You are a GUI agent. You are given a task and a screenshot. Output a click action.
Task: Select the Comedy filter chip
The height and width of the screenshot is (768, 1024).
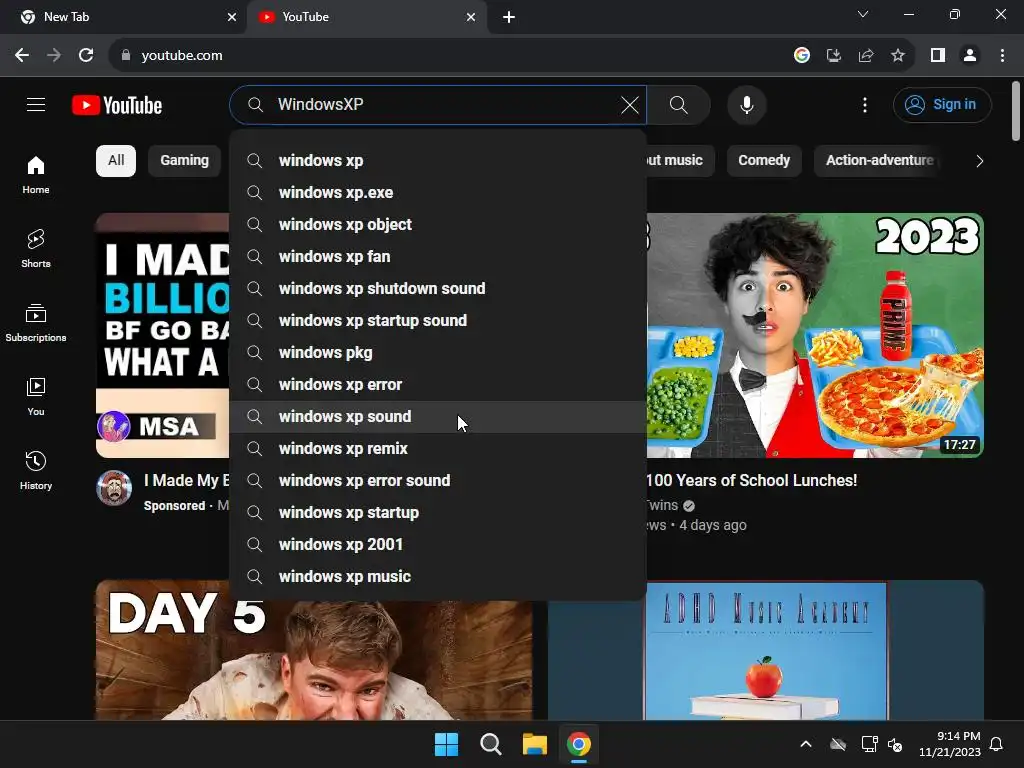tap(764, 161)
